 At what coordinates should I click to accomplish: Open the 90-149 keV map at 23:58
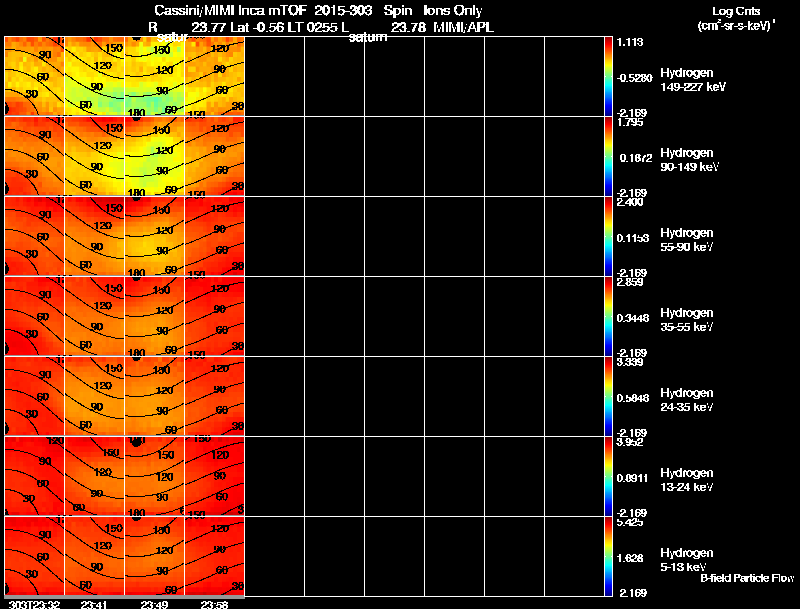pos(215,156)
